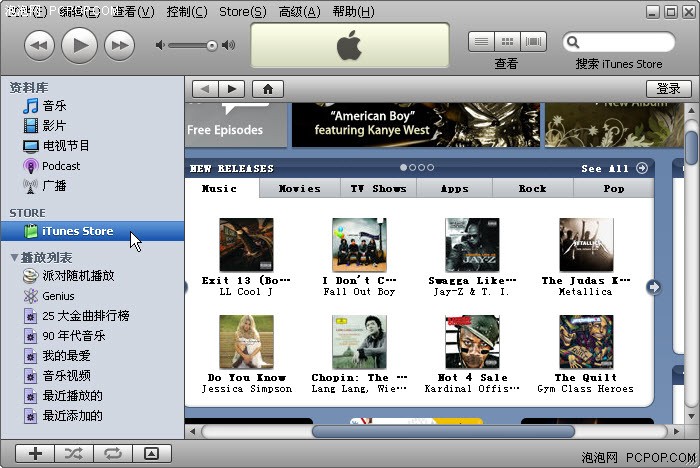Switch to grid view icon
Viewport: 700px width, 468px height.
(507, 42)
